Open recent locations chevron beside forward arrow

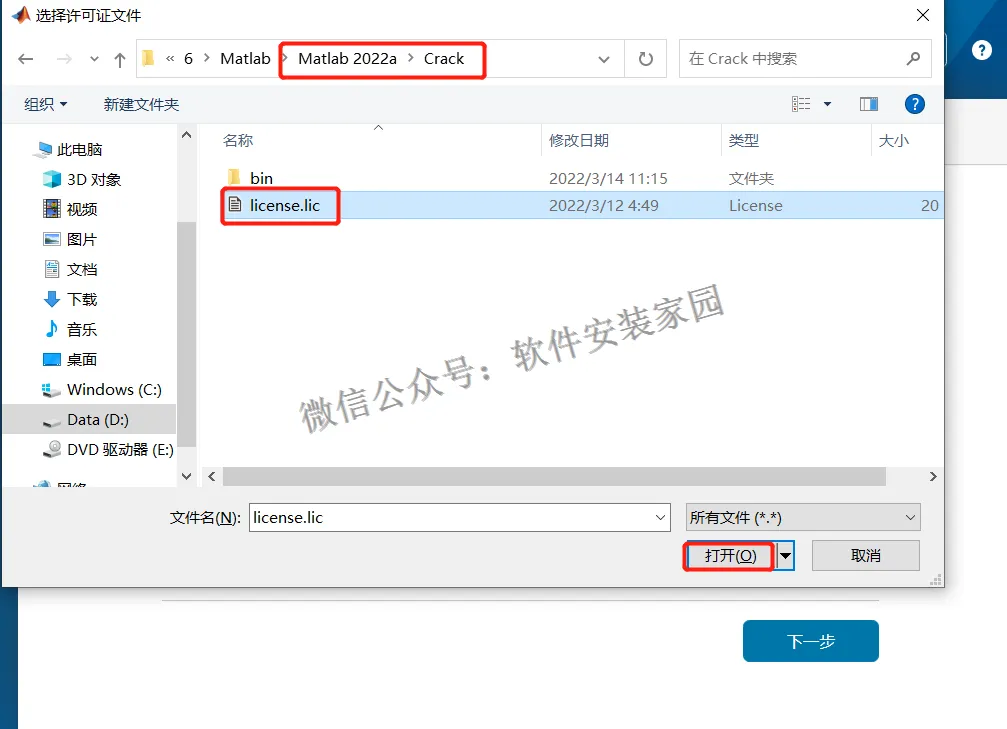[94, 59]
